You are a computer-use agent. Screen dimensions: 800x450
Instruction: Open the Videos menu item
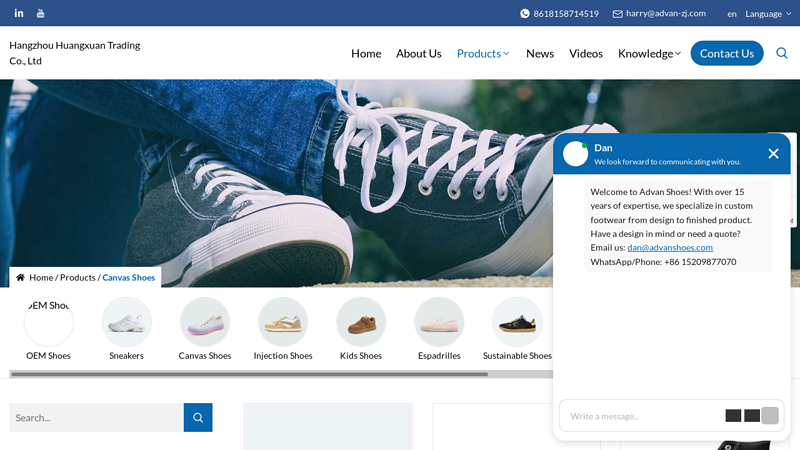click(x=586, y=54)
